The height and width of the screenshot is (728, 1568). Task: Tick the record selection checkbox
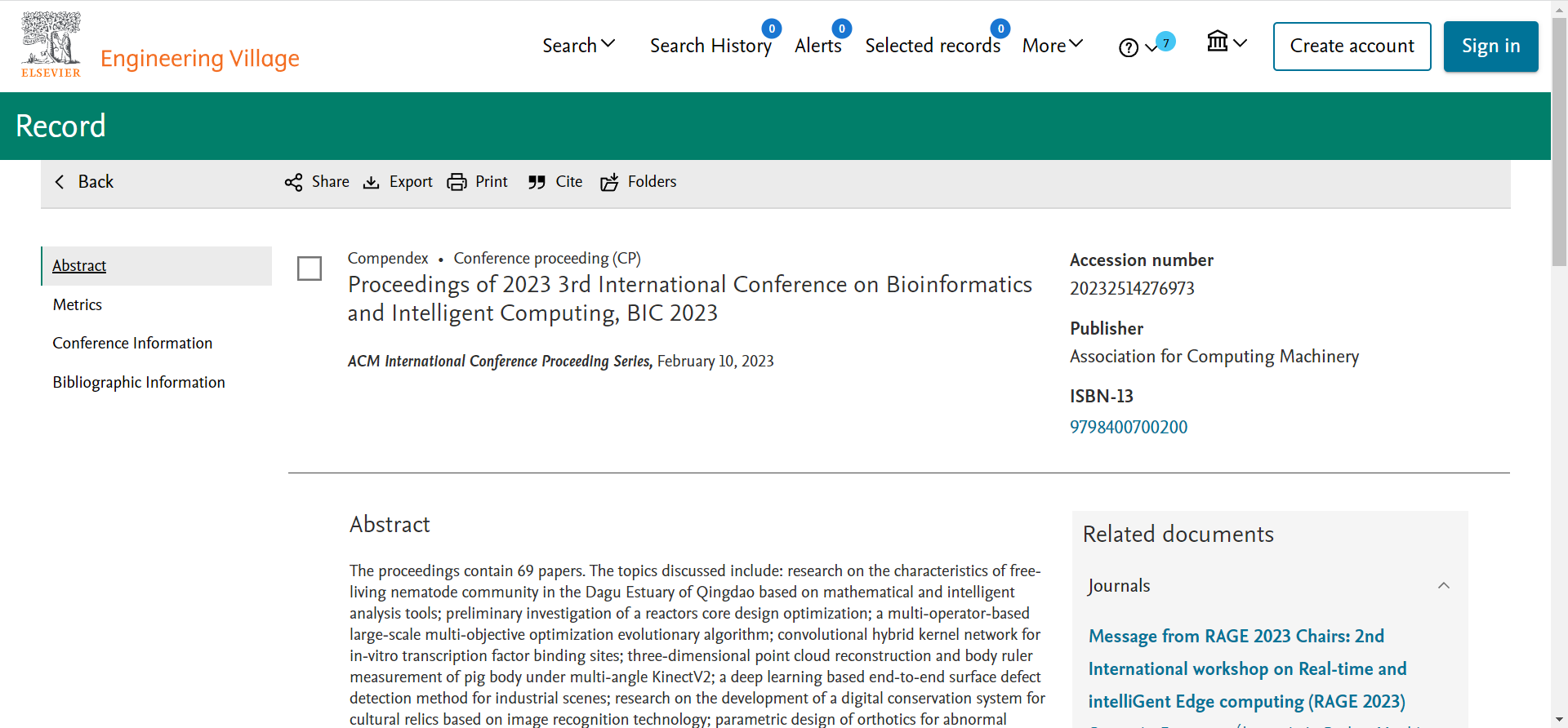click(x=310, y=269)
